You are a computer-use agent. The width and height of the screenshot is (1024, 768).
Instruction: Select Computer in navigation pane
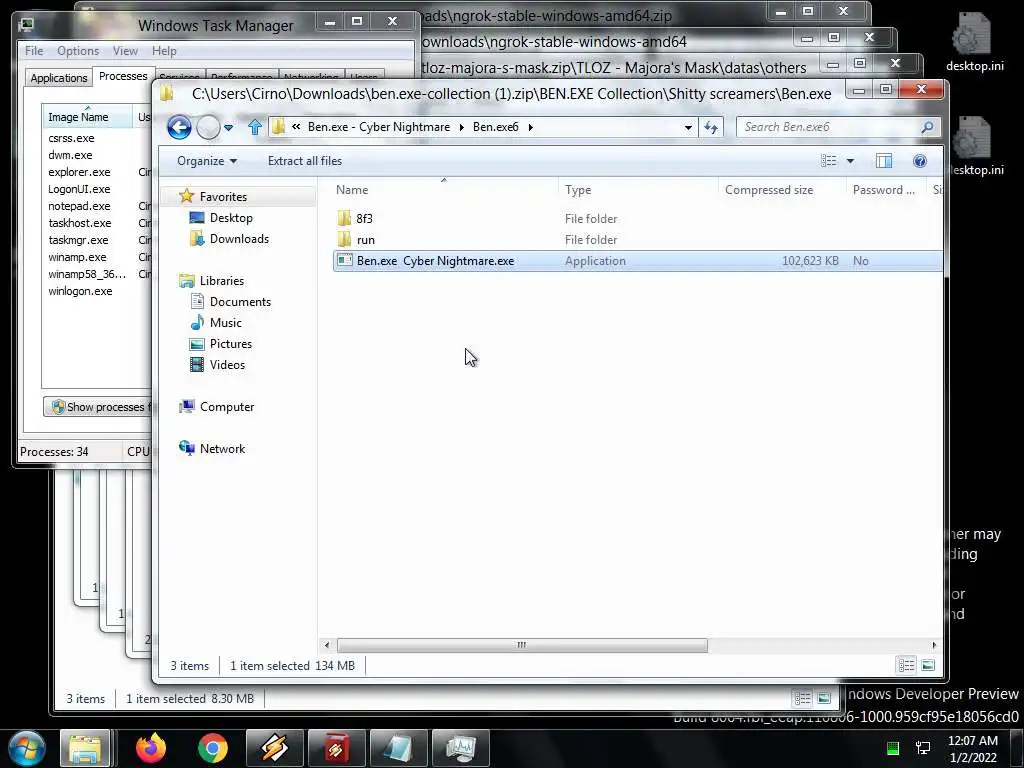[227, 406]
